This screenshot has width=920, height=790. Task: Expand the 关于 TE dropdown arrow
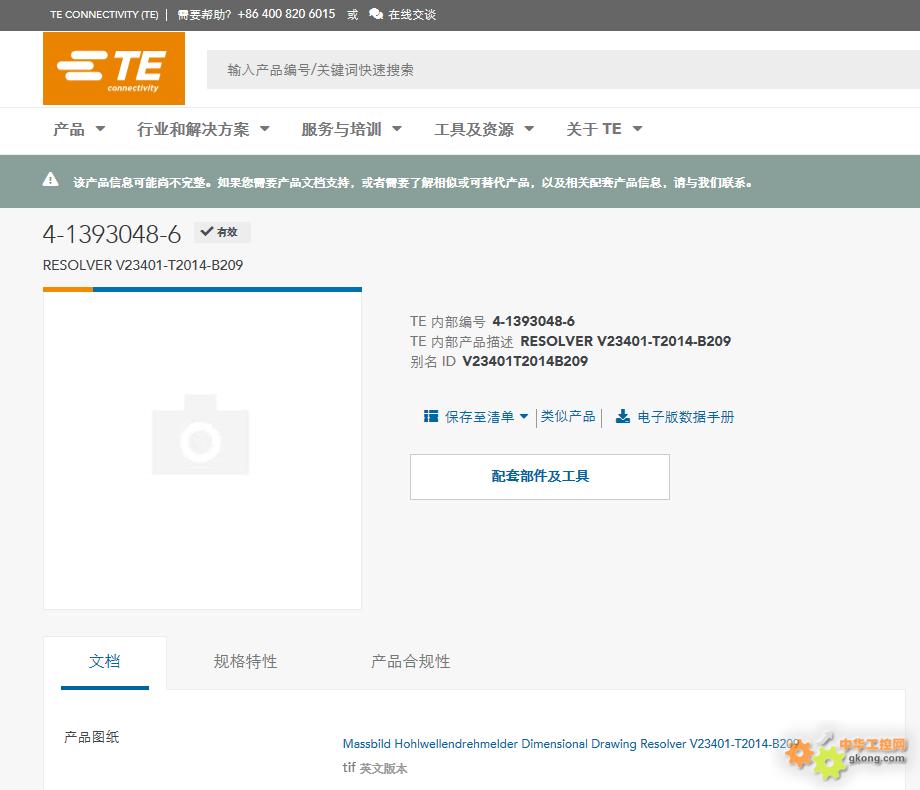[x=637, y=129]
